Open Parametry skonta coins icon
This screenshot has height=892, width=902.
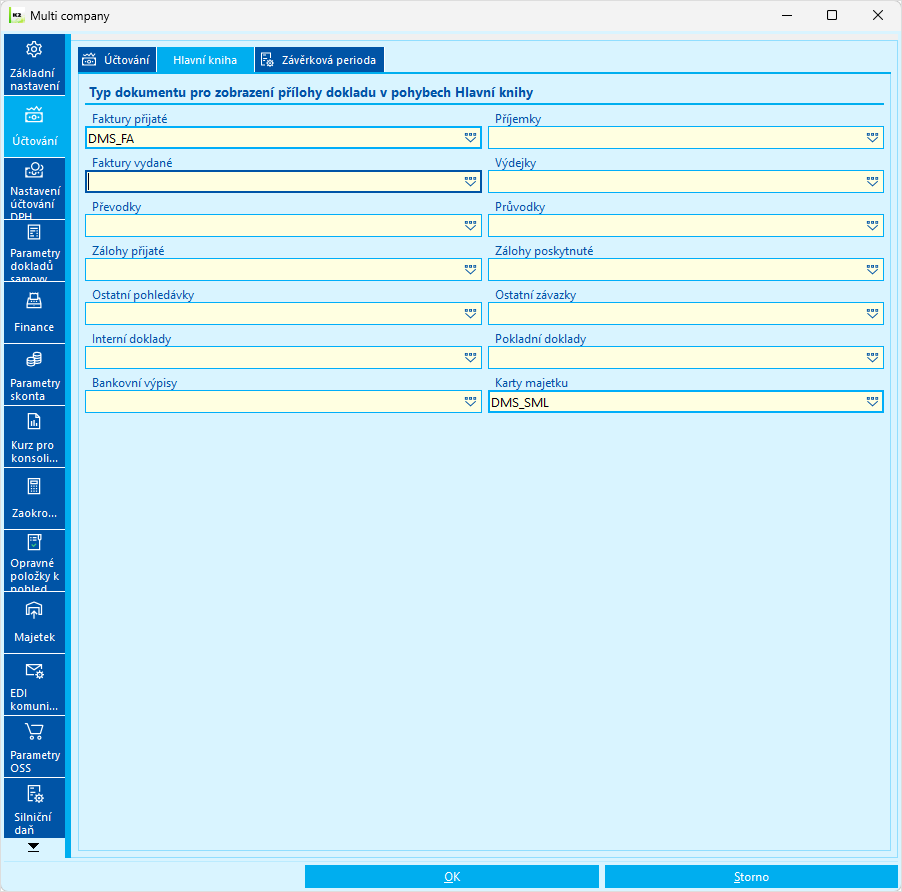tap(34, 360)
